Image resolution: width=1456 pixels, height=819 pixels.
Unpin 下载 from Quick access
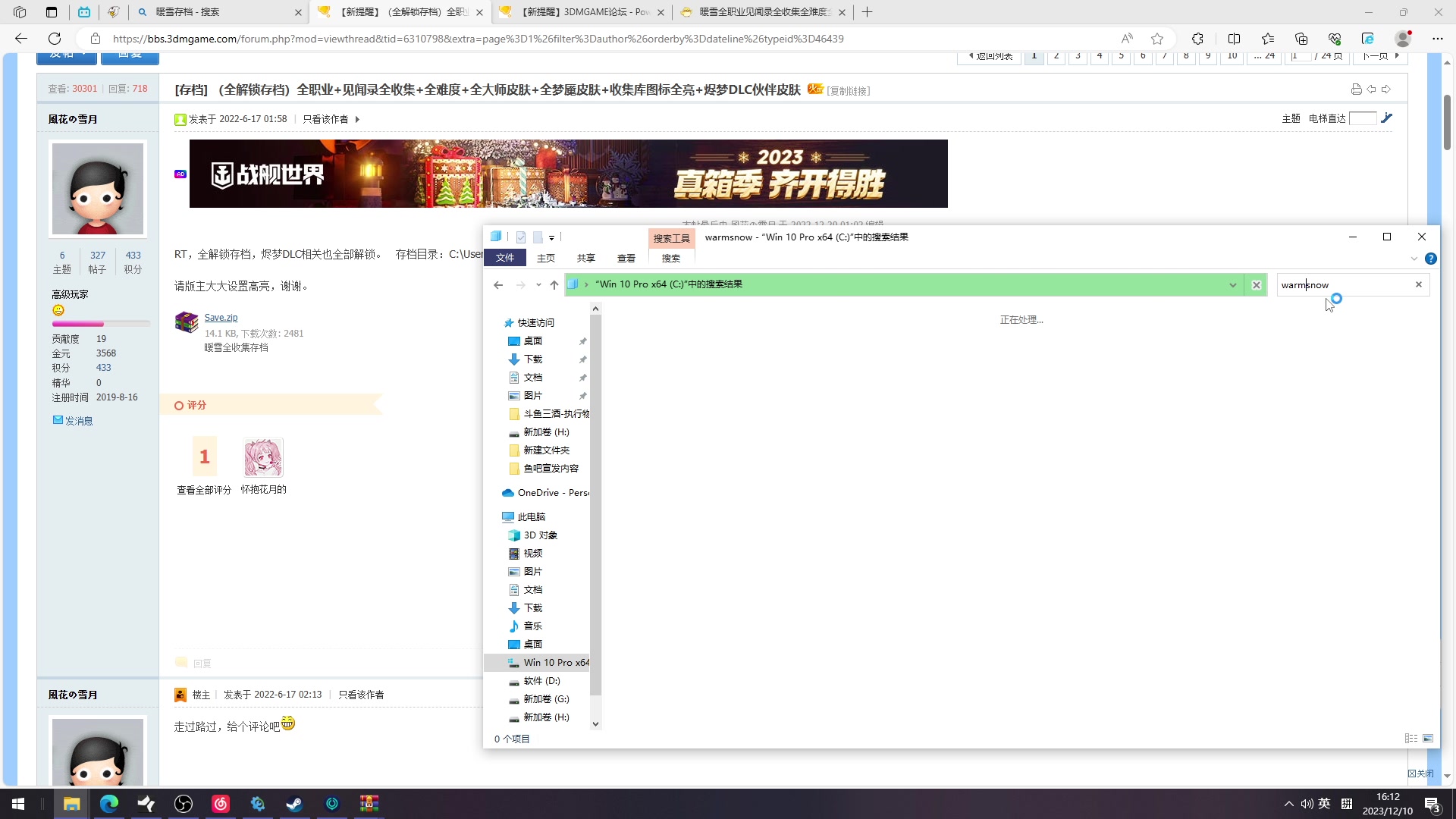582,359
